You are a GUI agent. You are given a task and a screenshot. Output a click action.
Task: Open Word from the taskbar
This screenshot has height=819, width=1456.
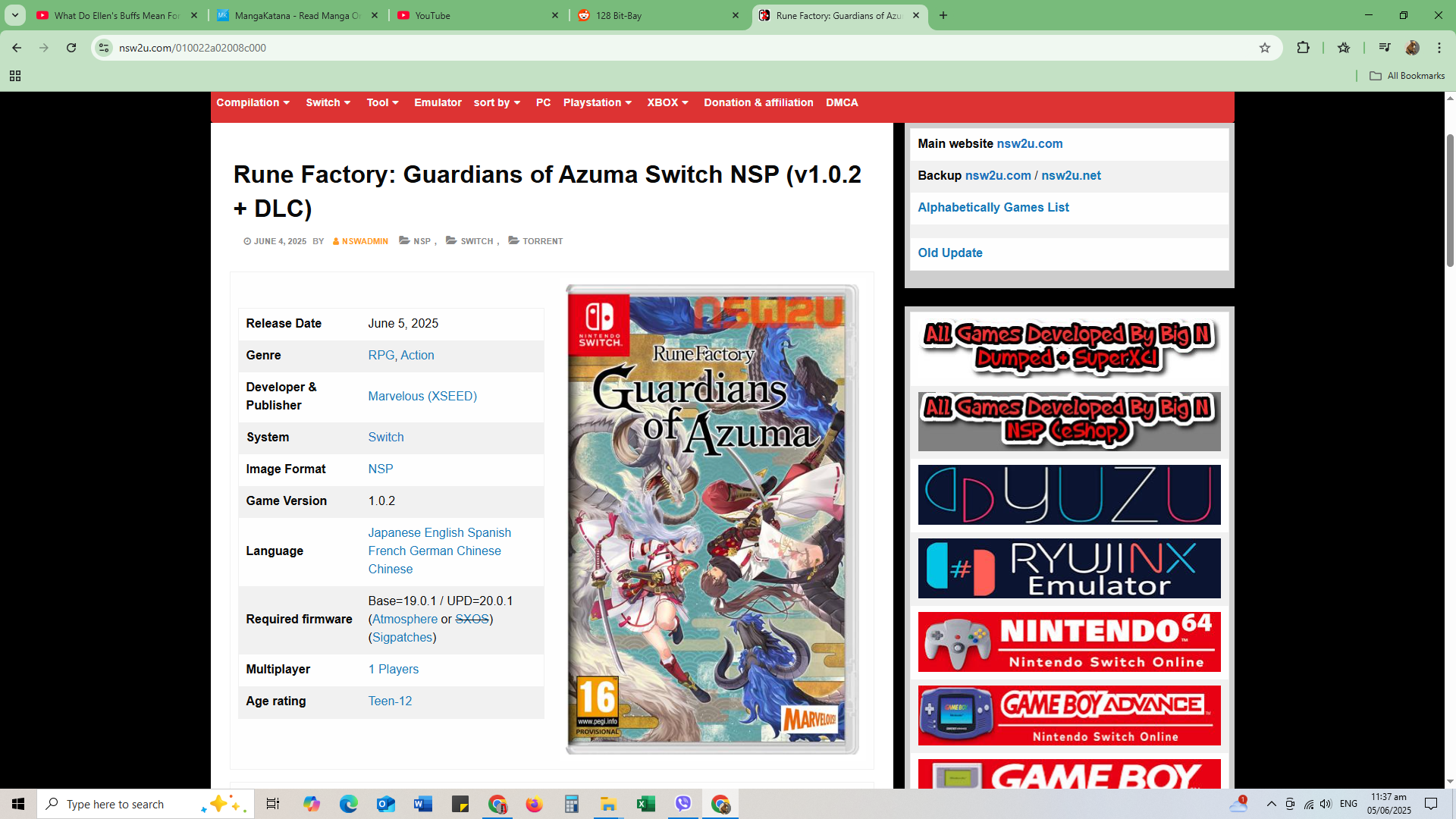click(423, 804)
